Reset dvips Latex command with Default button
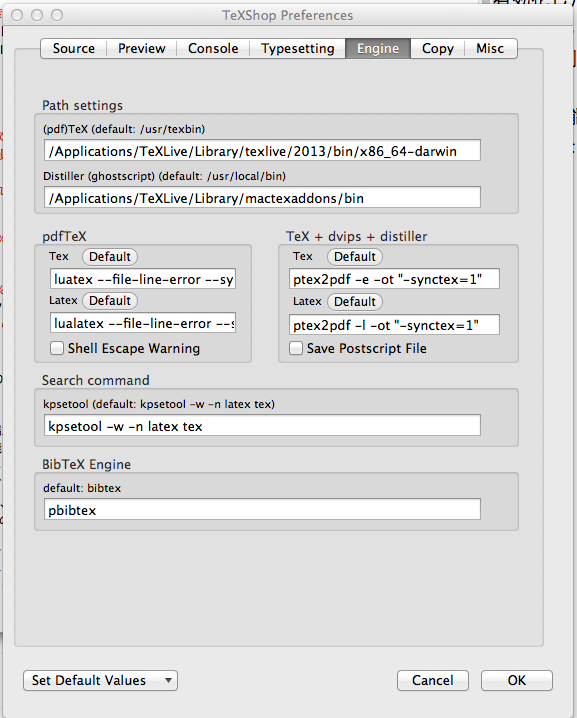The width and height of the screenshot is (577, 718). 355,302
